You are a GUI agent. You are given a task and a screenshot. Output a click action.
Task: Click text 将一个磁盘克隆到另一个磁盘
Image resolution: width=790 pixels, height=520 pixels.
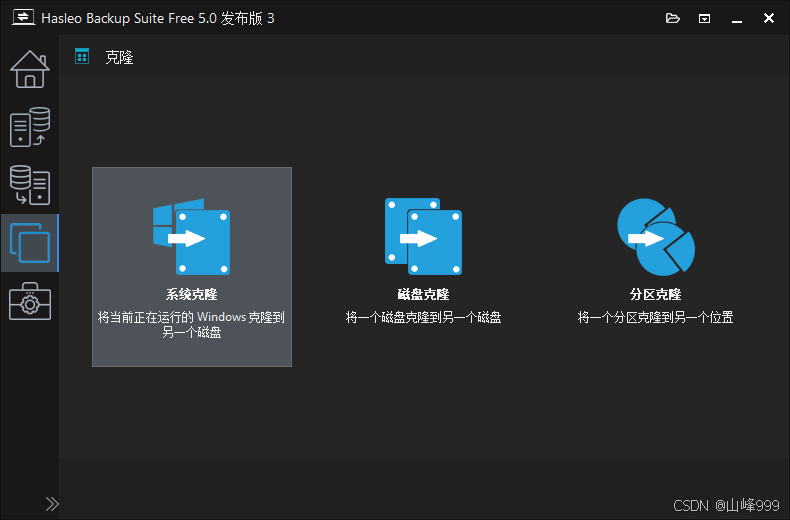[x=423, y=317]
